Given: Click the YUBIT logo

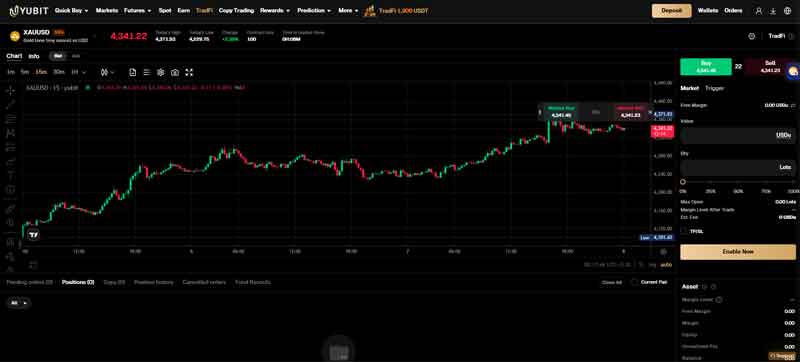Looking at the screenshot, I should click(x=30, y=10).
